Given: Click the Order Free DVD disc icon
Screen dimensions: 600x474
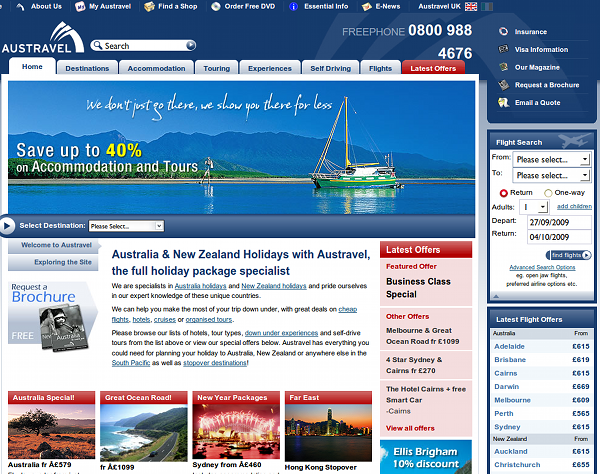Looking at the screenshot, I should click(x=216, y=7).
